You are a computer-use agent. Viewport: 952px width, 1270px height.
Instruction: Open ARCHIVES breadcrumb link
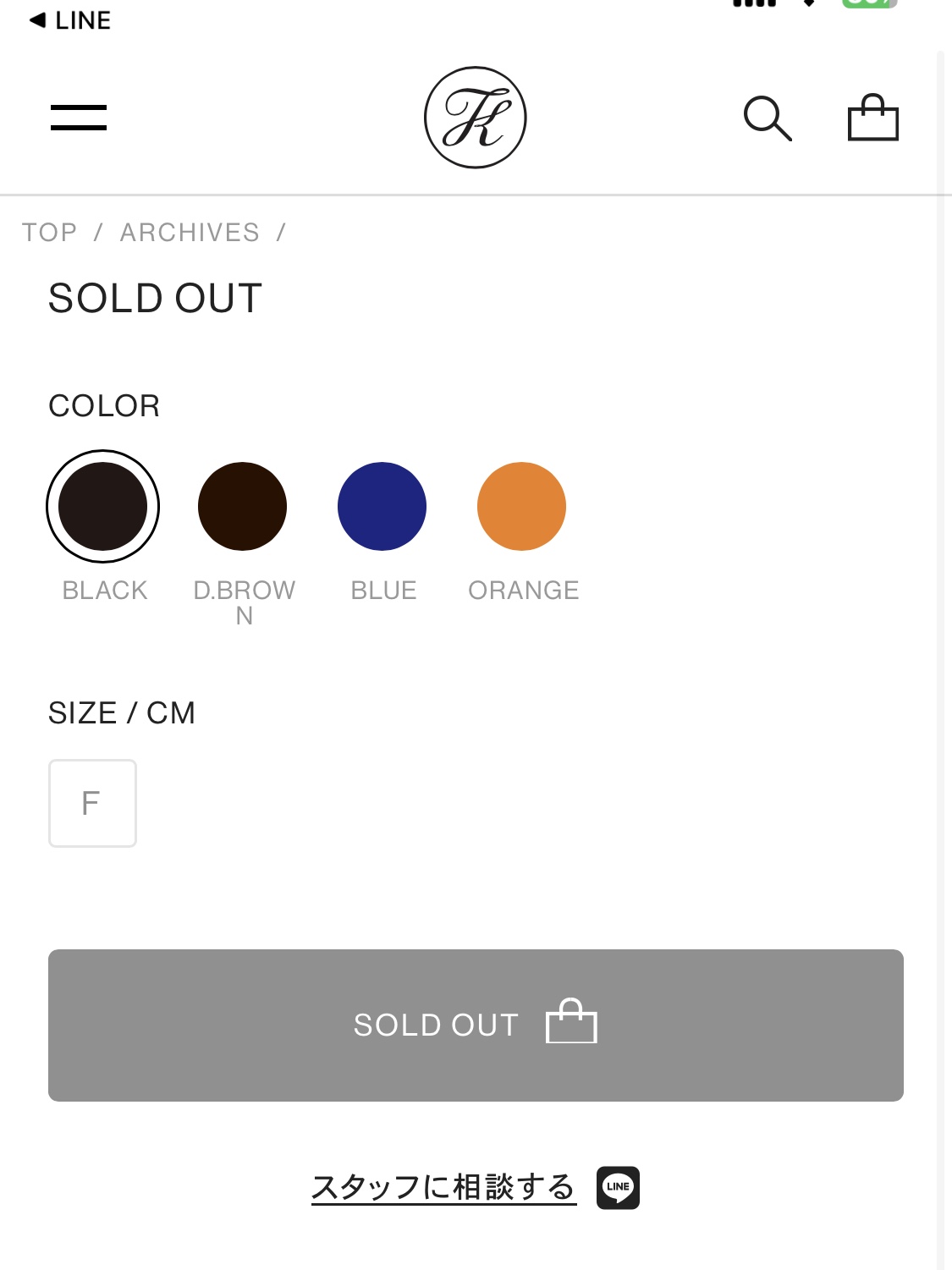[190, 232]
